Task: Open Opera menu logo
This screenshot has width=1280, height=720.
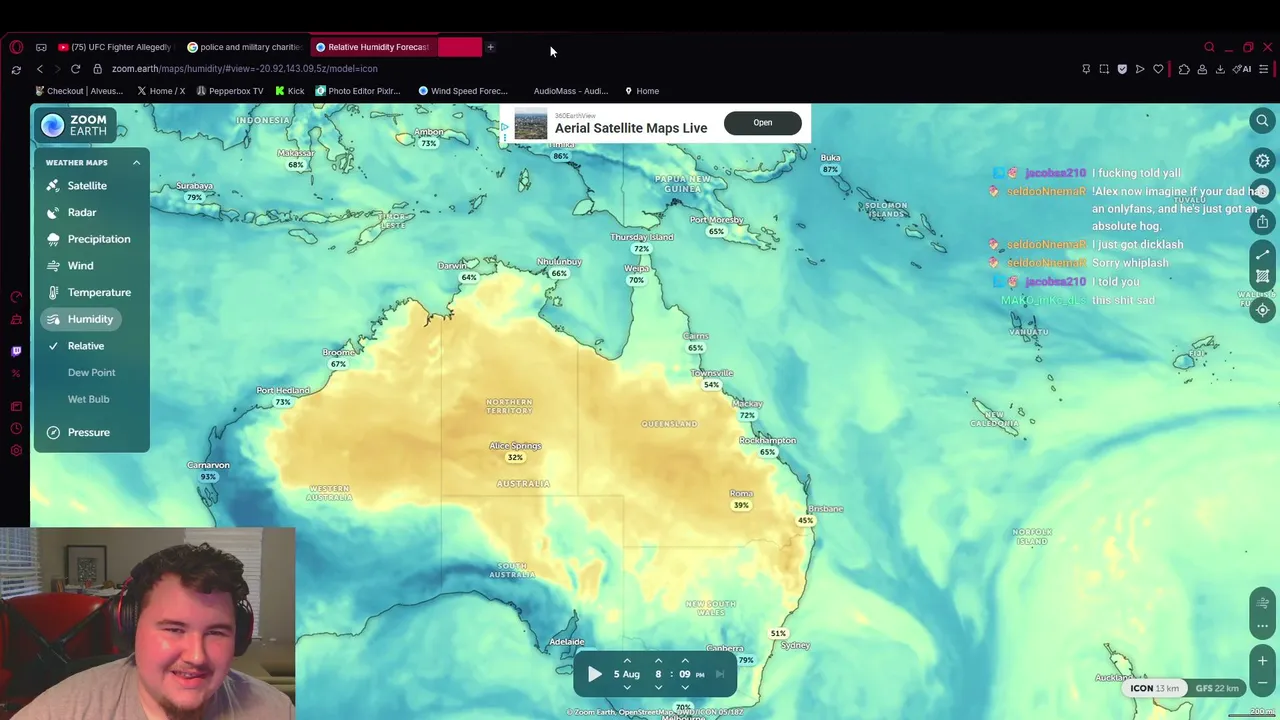Action: (16, 47)
